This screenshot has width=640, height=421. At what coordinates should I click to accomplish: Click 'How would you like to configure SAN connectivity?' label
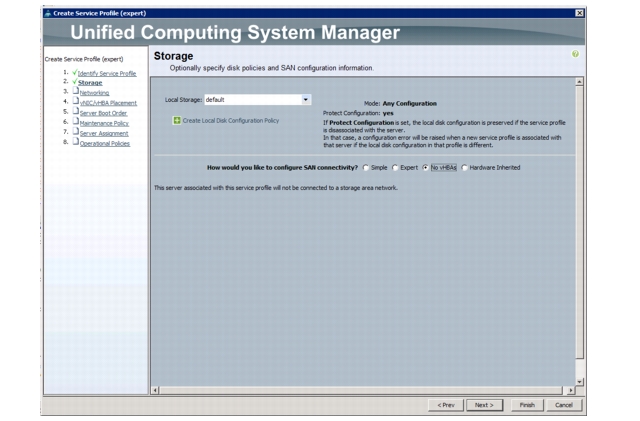coord(282,167)
